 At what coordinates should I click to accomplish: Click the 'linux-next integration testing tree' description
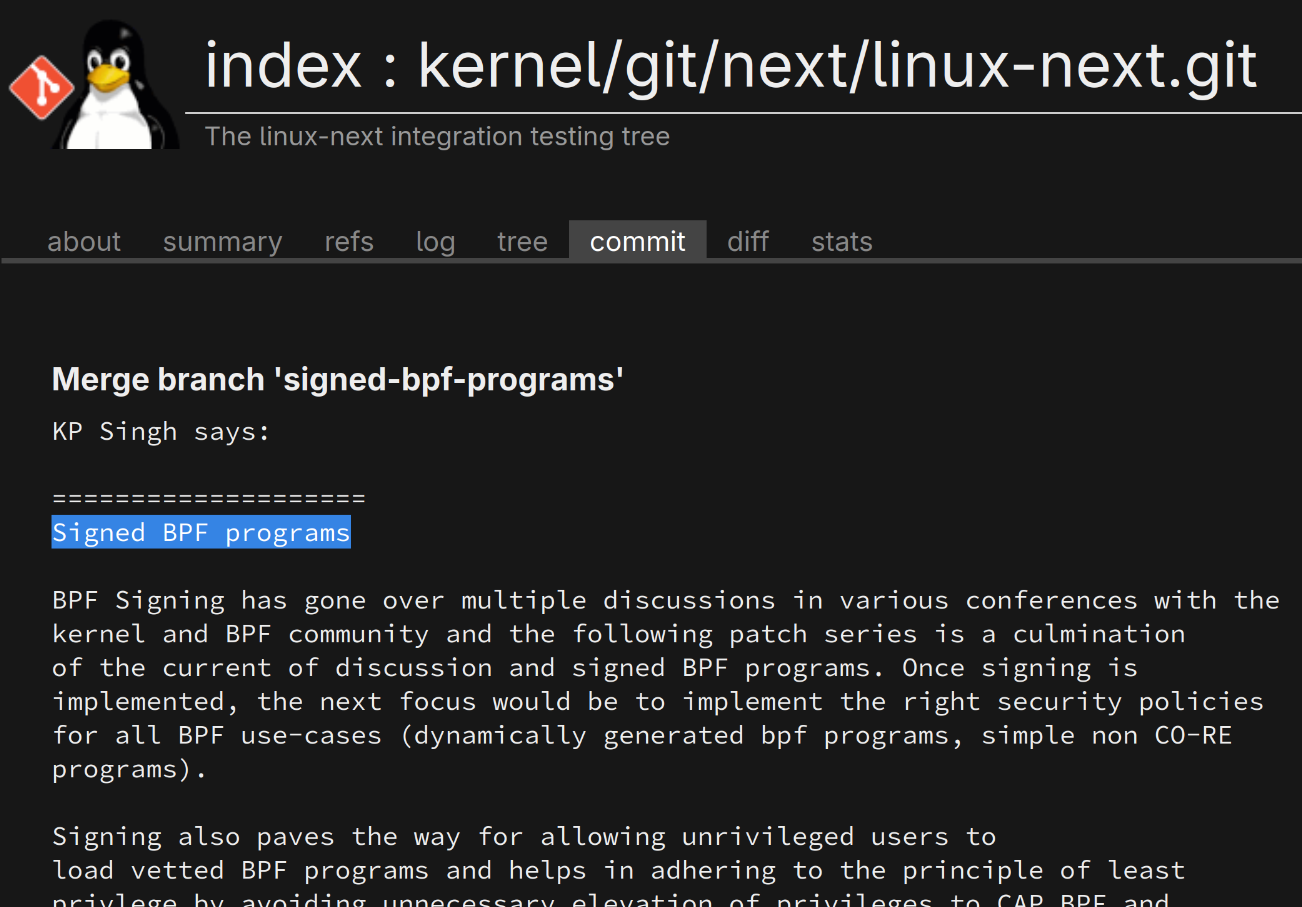point(437,136)
